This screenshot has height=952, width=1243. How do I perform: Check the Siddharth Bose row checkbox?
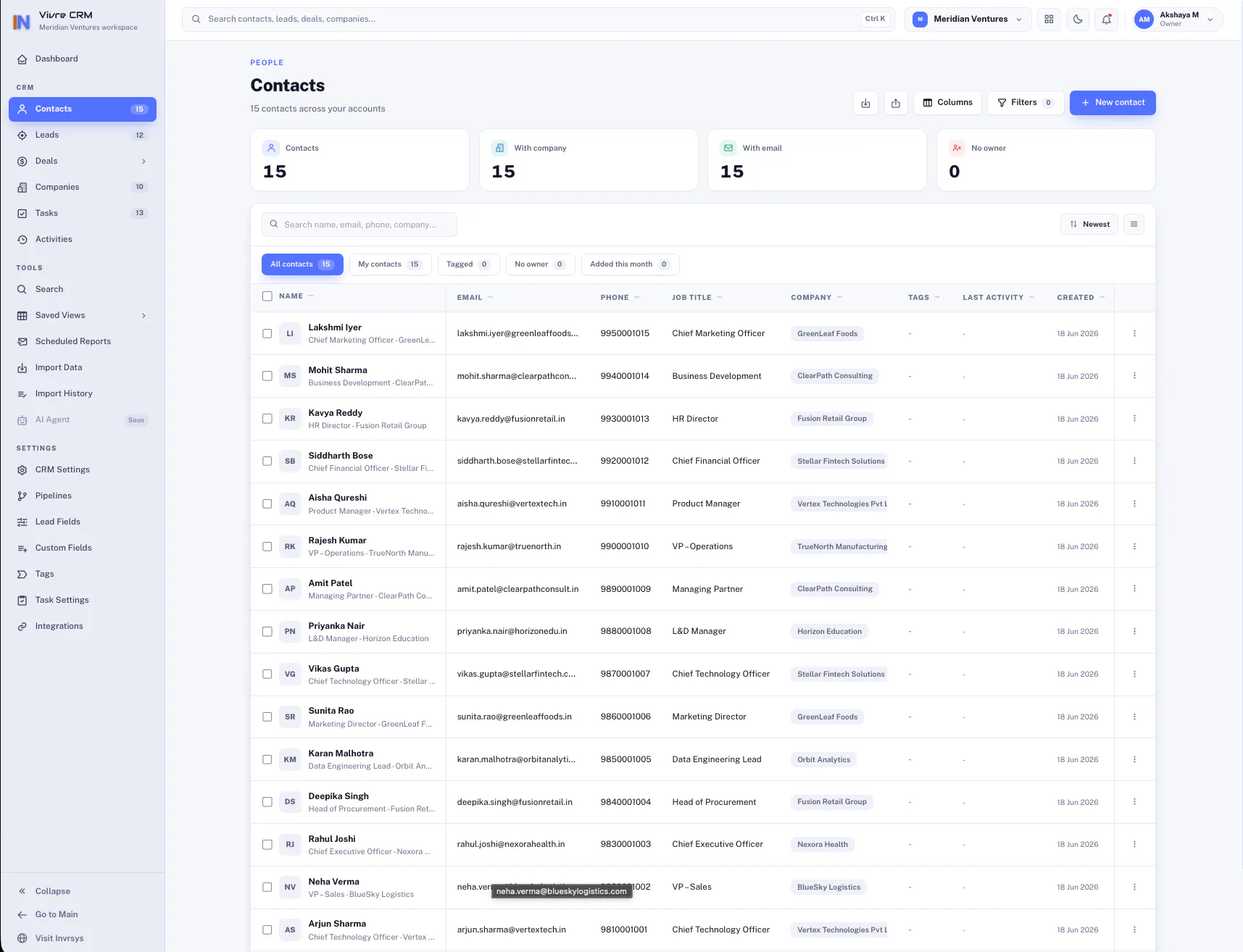click(267, 462)
